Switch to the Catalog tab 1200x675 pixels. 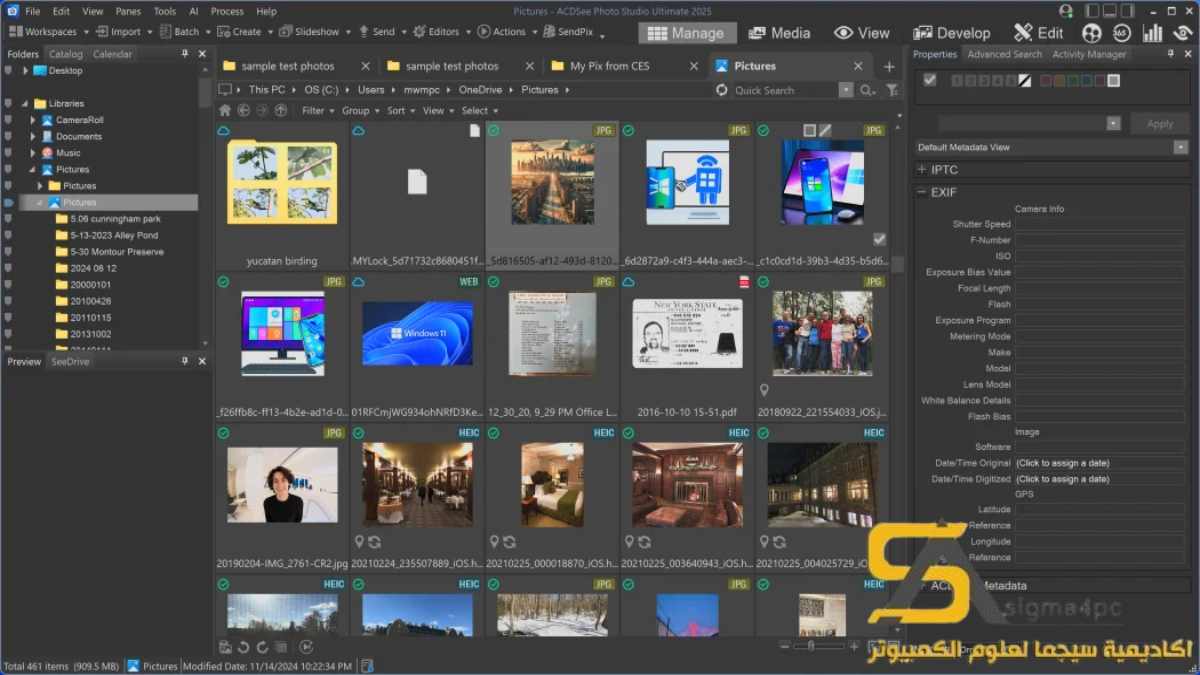[66, 54]
